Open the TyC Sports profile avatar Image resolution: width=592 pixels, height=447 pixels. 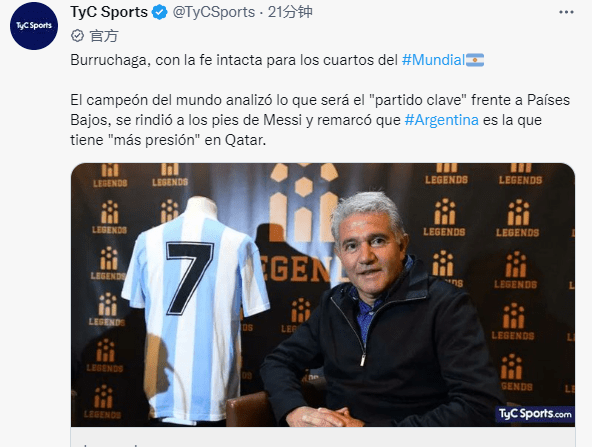point(34,26)
